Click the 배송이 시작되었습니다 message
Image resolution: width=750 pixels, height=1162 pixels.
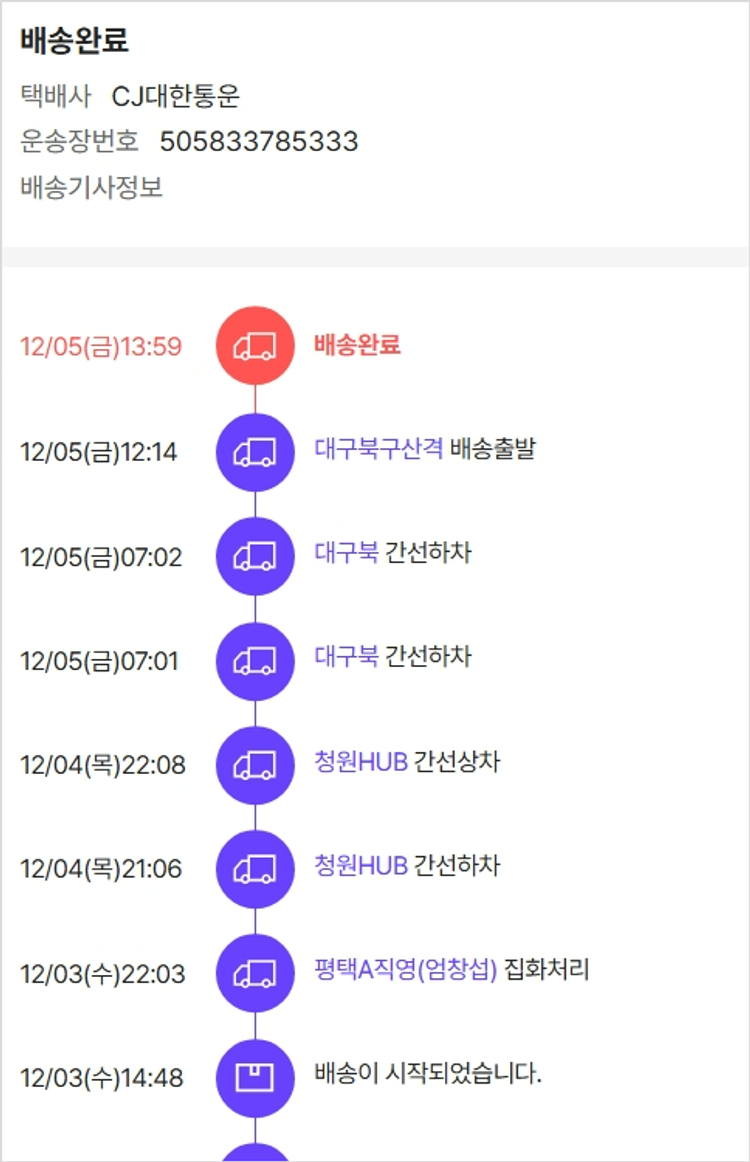coord(427,1074)
